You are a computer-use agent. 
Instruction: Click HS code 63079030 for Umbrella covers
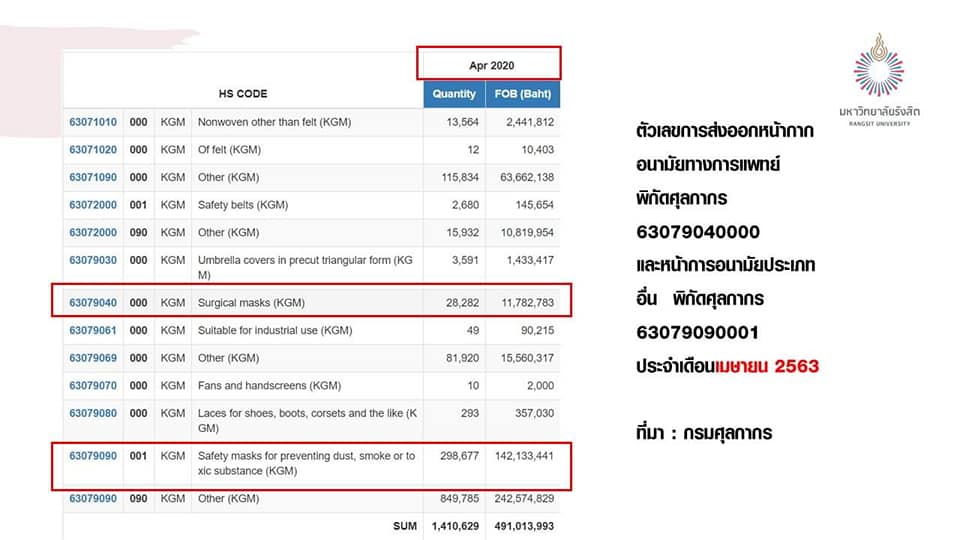(x=93, y=260)
